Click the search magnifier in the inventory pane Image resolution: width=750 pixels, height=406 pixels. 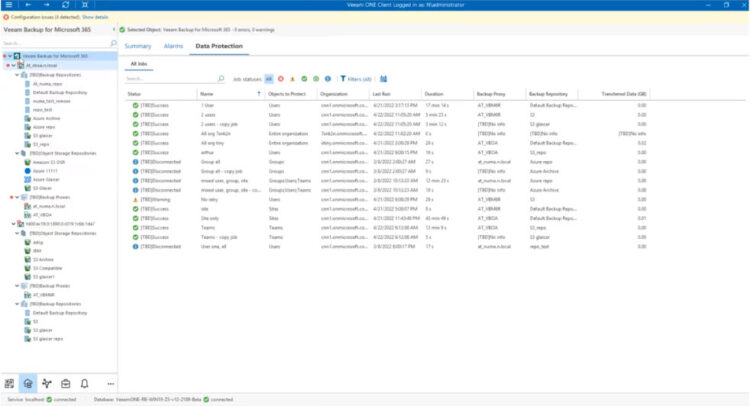113,43
